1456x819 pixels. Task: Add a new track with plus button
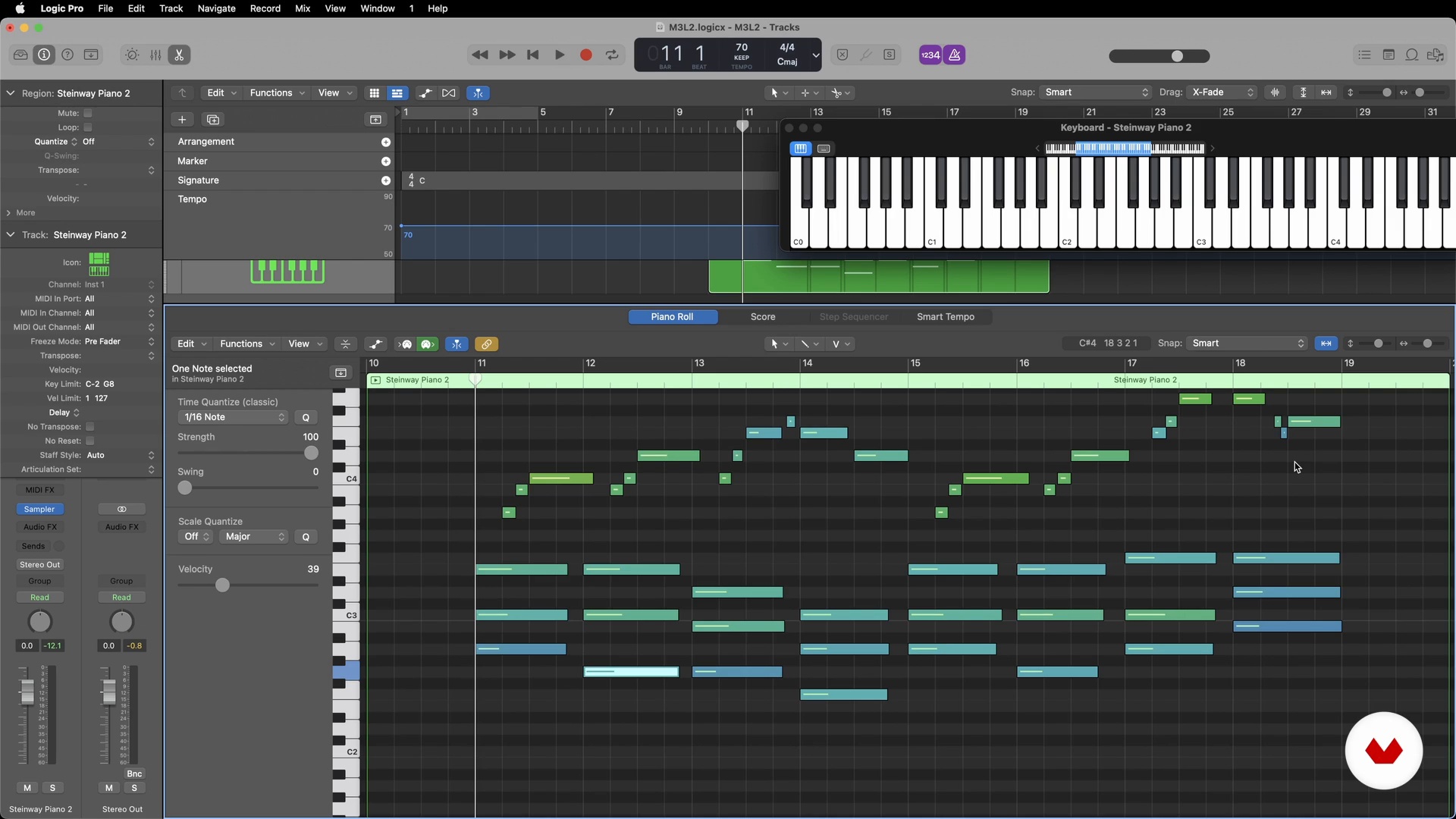tap(182, 120)
